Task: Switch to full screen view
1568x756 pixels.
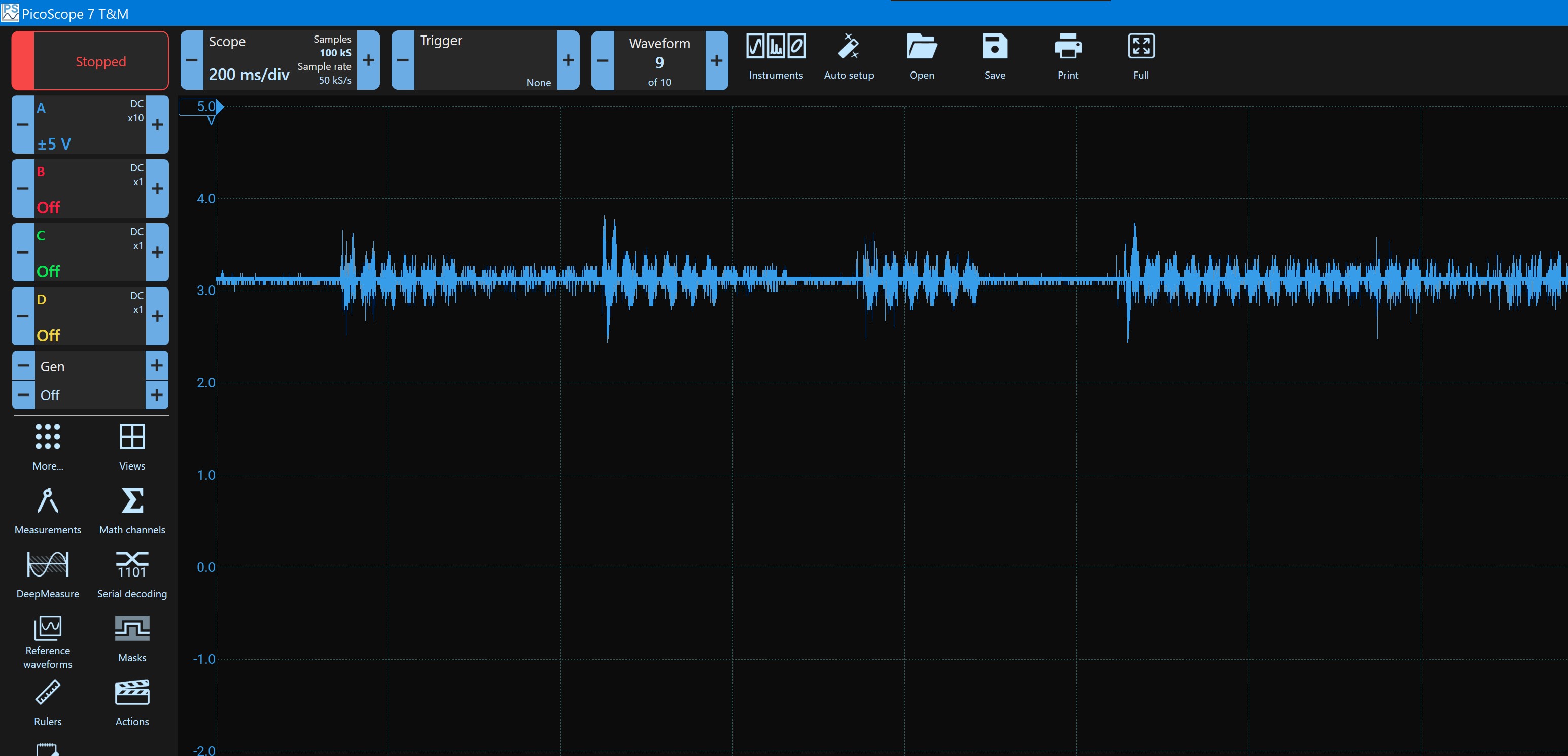Action: [1140, 55]
